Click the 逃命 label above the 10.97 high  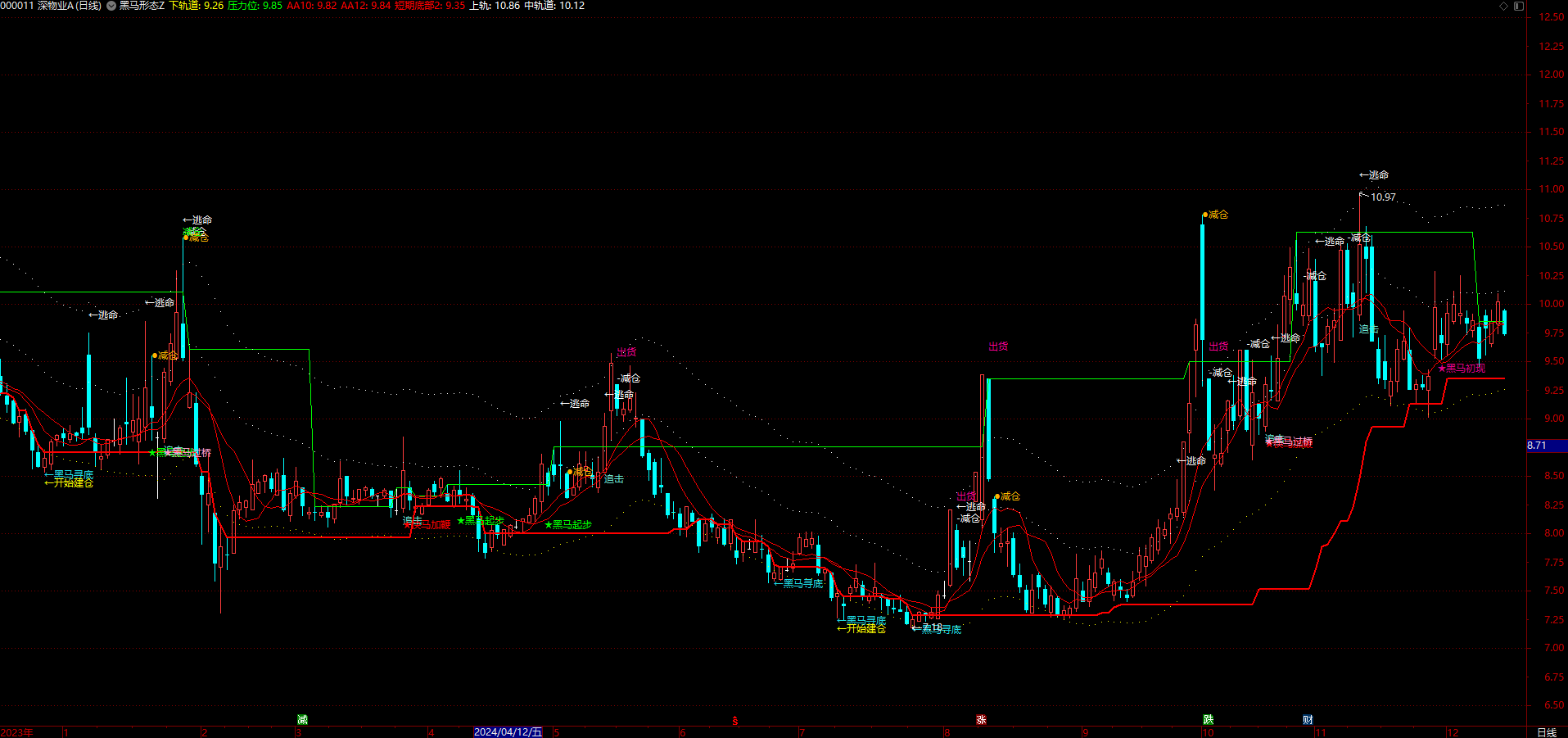pos(1374,175)
